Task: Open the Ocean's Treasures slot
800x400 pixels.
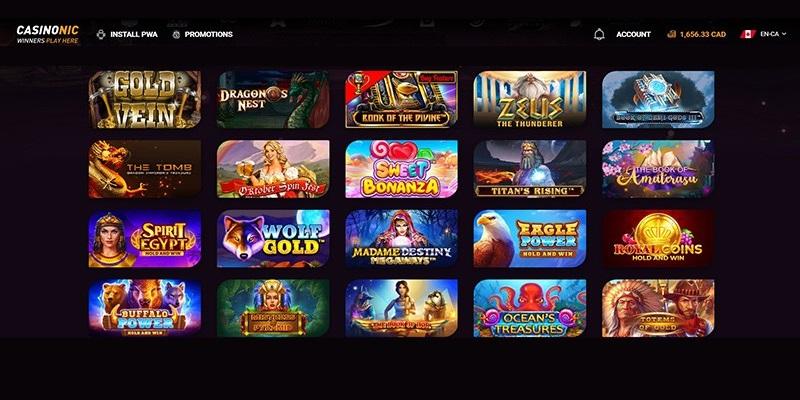Action: pyautogui.click(x=530, y=308)
